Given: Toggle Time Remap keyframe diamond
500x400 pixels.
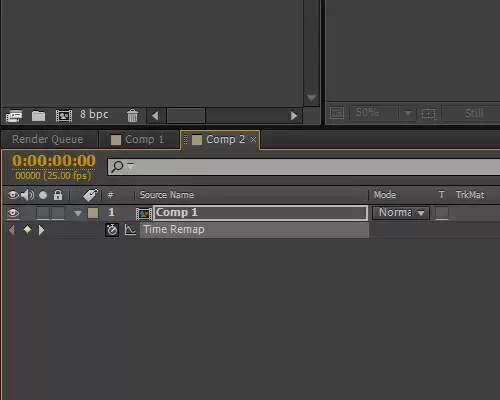Looking at the screenshot, I should tap(27, 229).
